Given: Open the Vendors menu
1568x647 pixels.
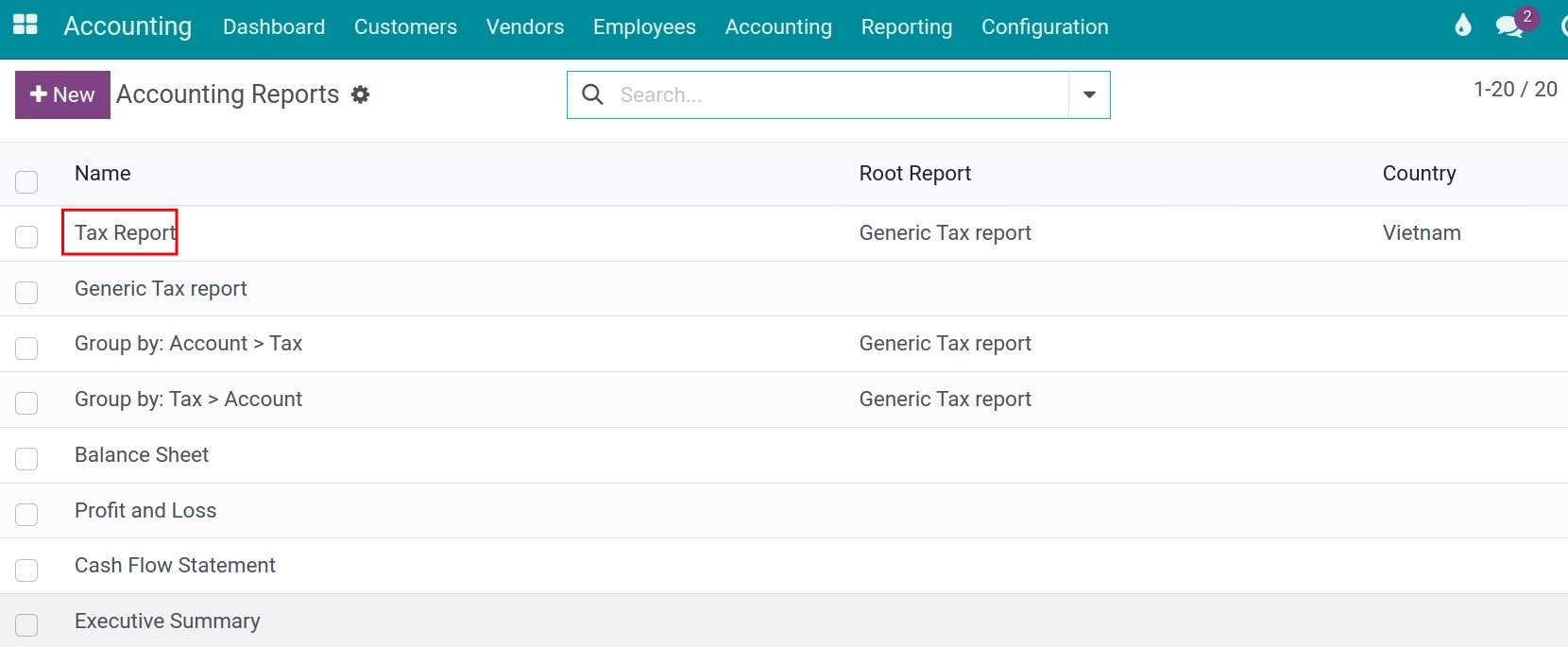Looking at the screenshot, I should [525, 26].
